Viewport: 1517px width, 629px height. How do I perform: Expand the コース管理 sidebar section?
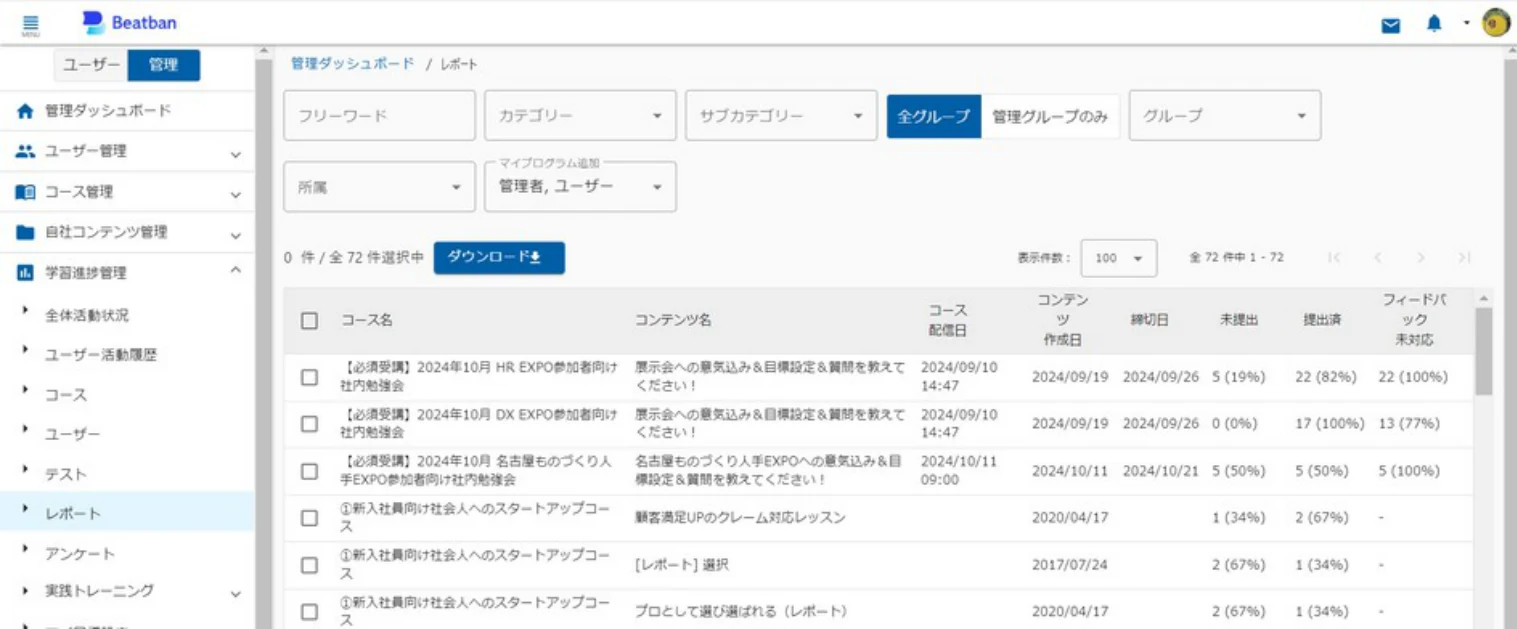236,195
